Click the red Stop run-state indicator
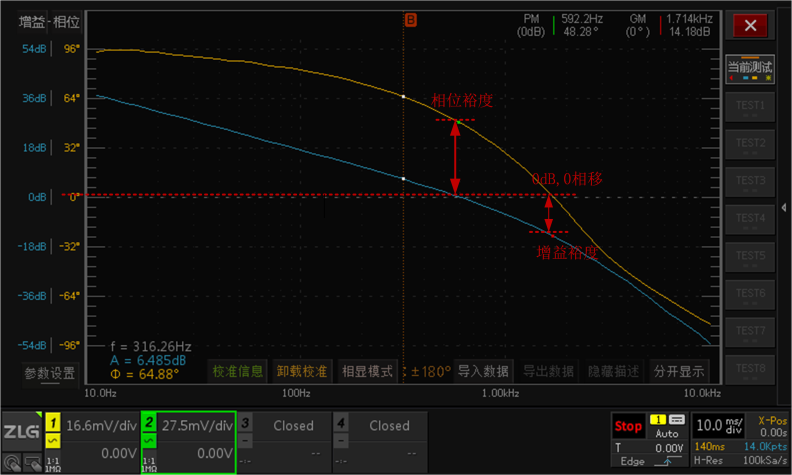Screen dimensions: 792x475 click(628, 427)
